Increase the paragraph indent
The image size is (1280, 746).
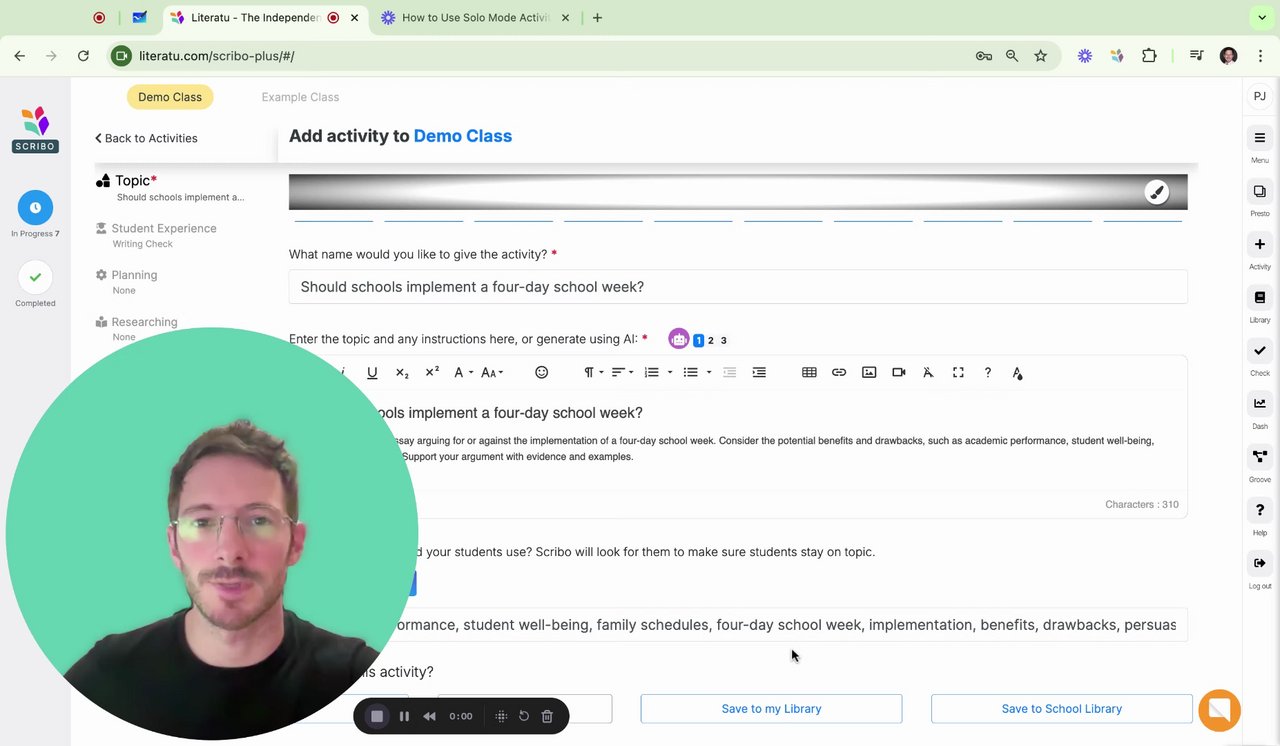point(759,372)
